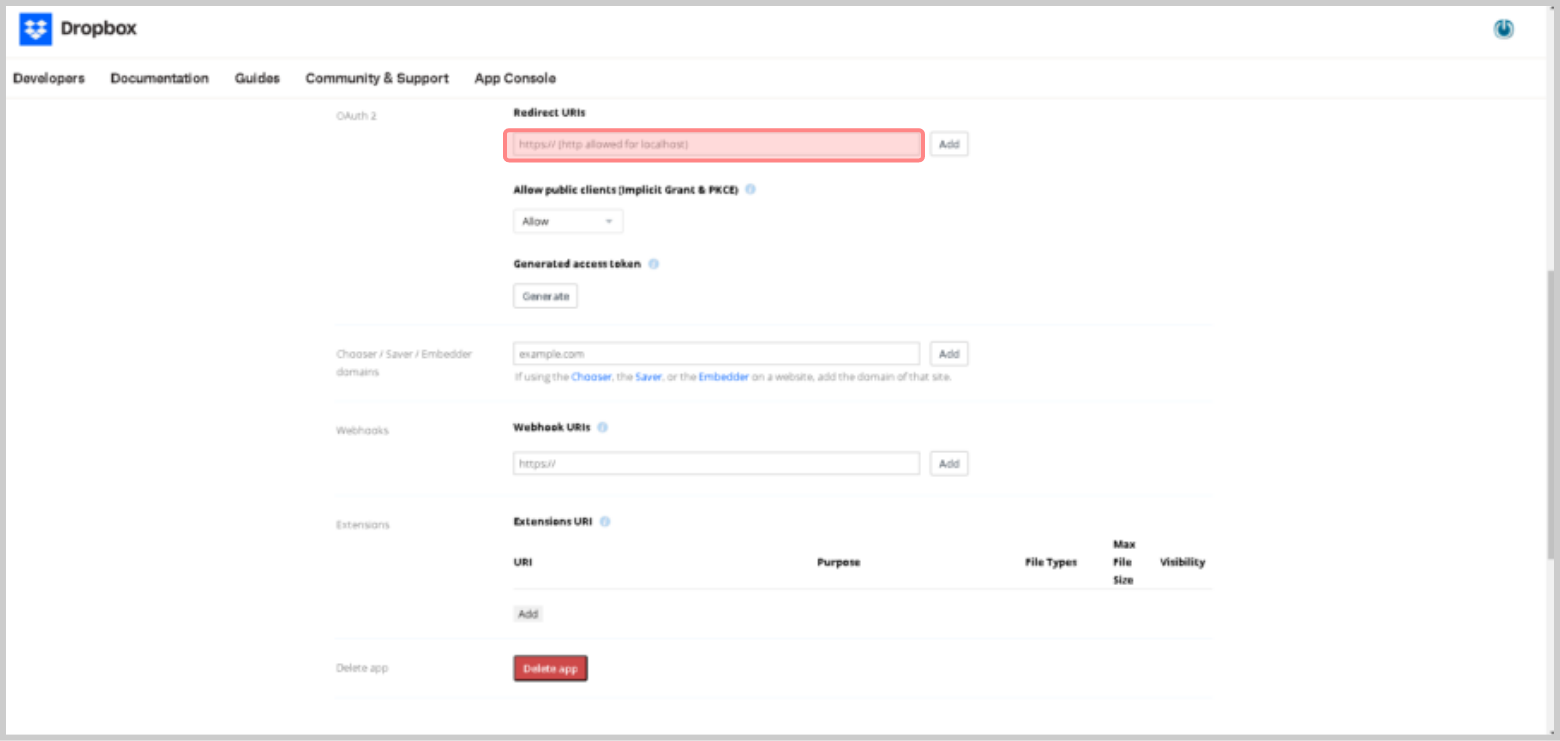Click the Webhook URIs https:// input field
This screenshot has height=741, width=1560.
(x=716, y=464)
